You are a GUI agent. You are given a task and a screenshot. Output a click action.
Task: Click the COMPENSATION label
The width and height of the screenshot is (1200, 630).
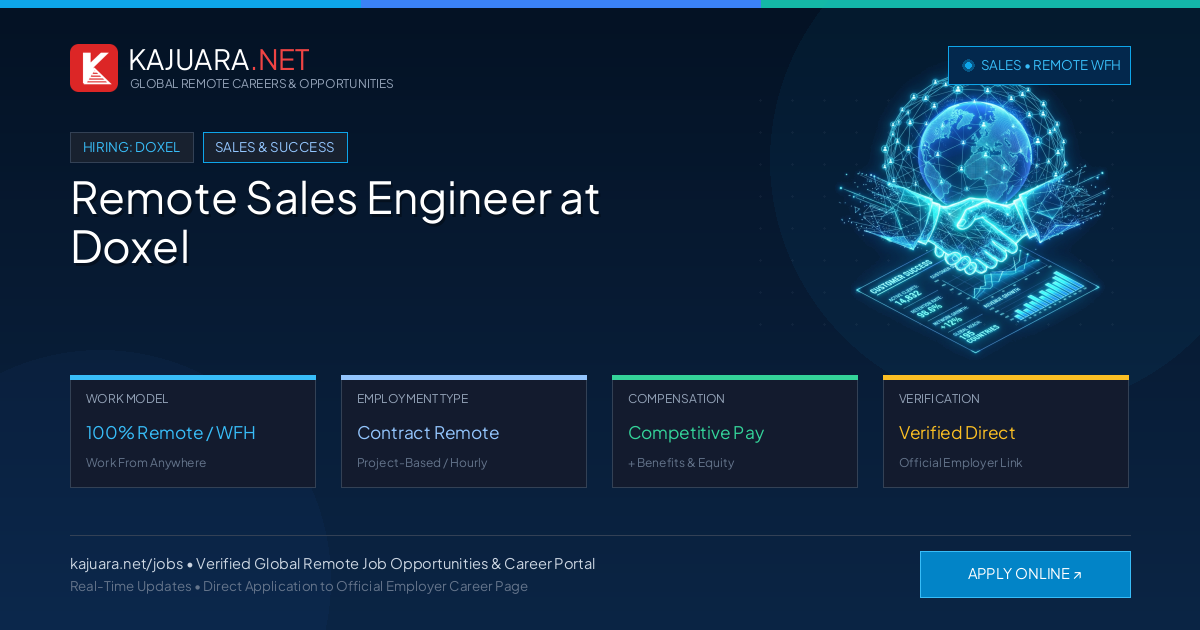pyautogui.click(x=676, y=399)
